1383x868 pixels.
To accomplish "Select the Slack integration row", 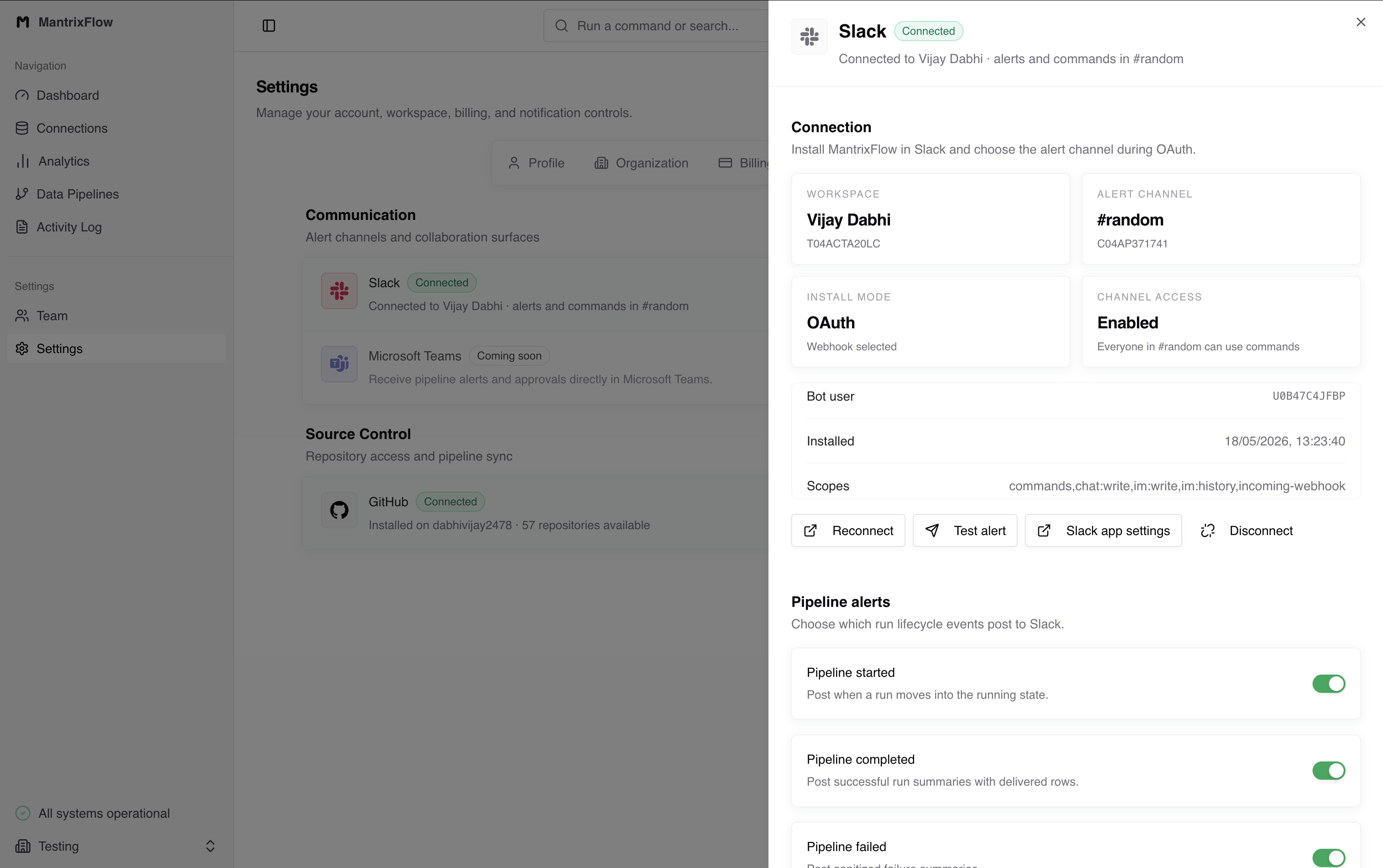I will (x=536, y=295).
